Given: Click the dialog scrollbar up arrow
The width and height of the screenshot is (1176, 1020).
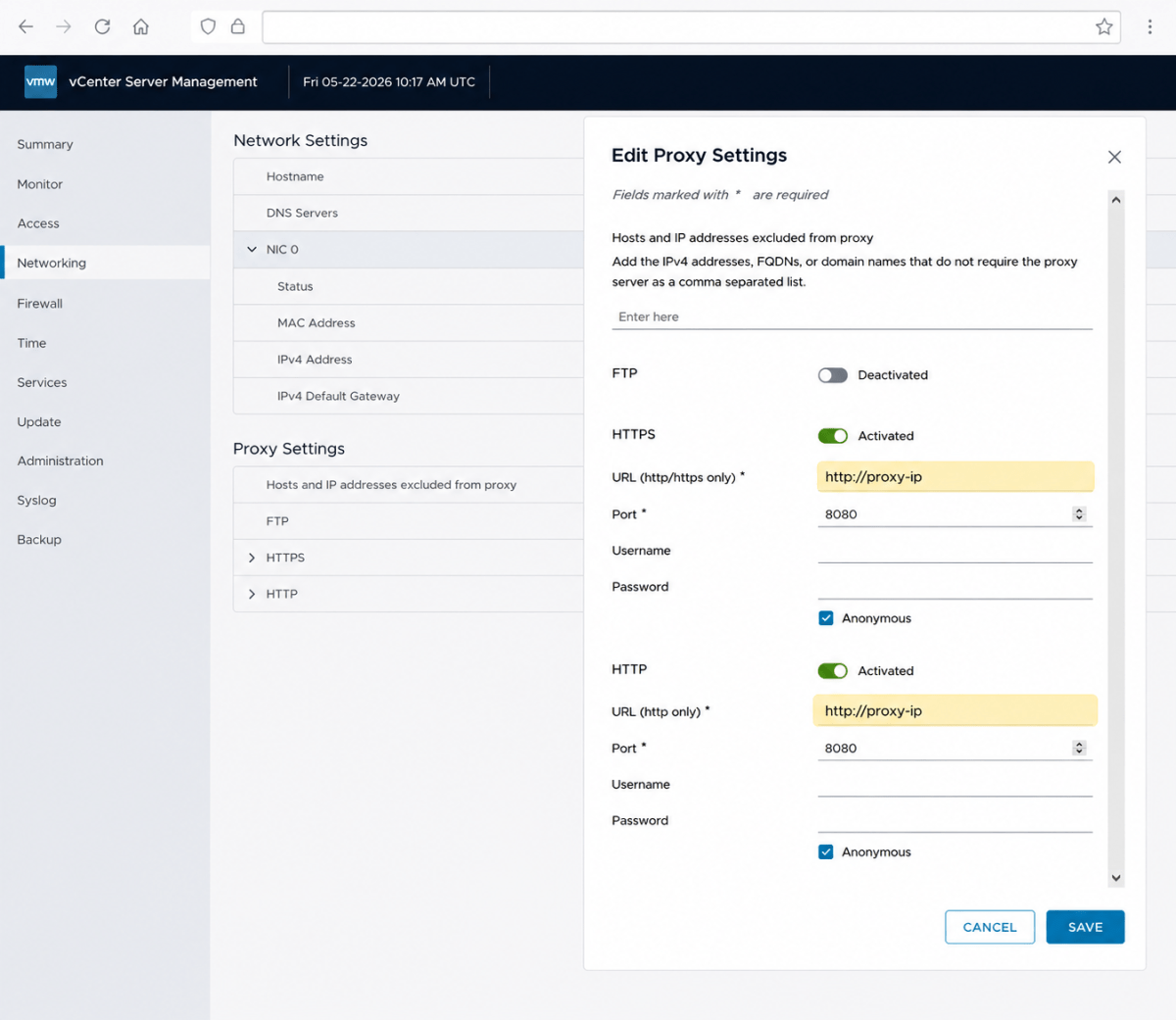Looking at the screenshot, I should pyautogui.click(x=1116, y=200).
